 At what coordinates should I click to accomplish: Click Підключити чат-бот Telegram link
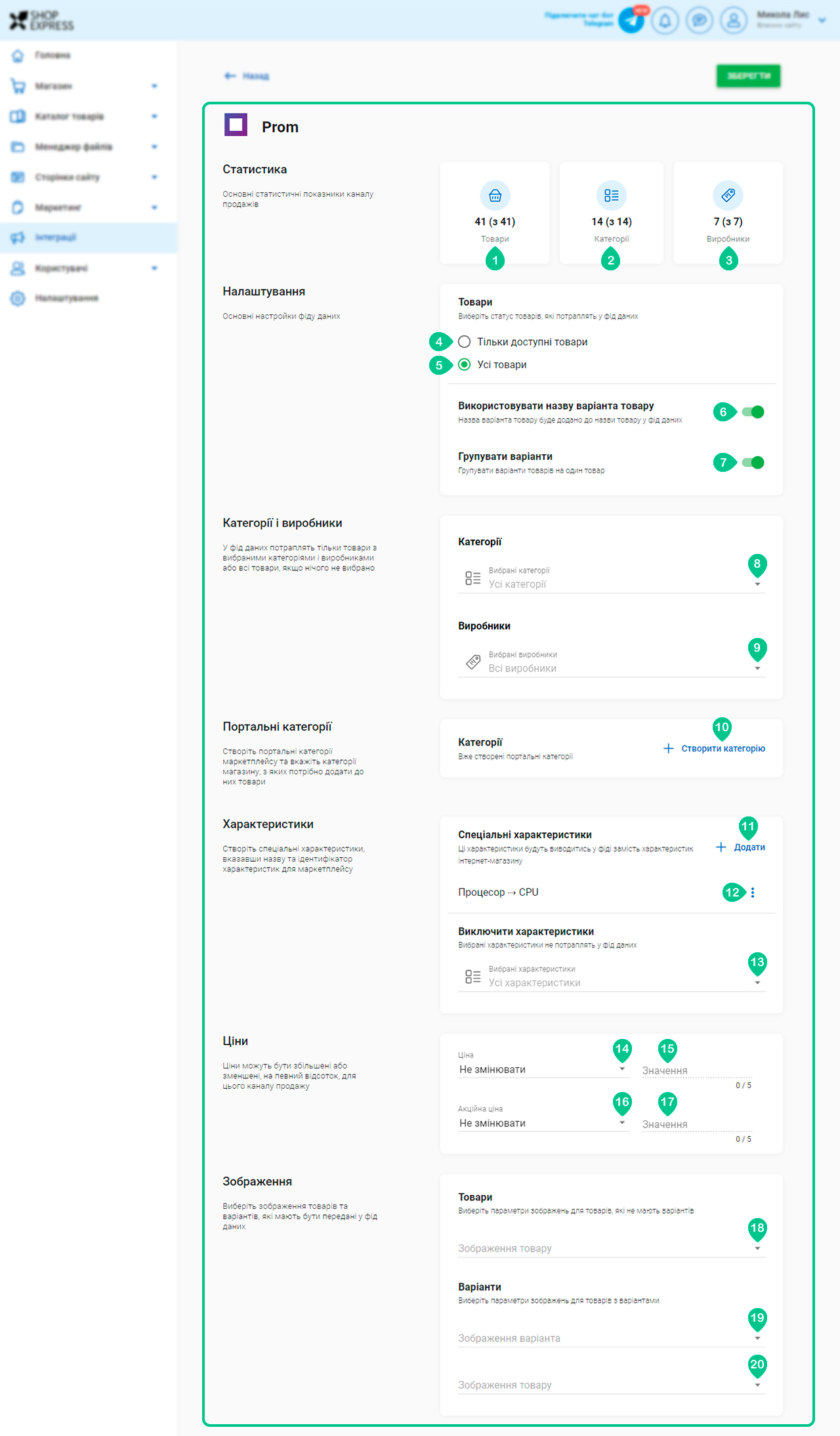(579, 19)
